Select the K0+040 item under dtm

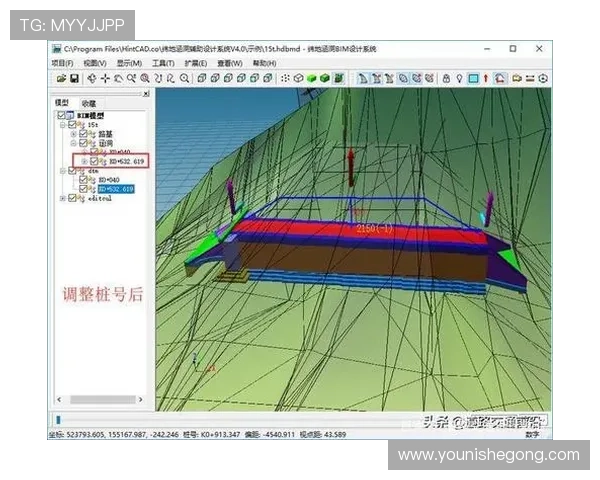(109, 180)
